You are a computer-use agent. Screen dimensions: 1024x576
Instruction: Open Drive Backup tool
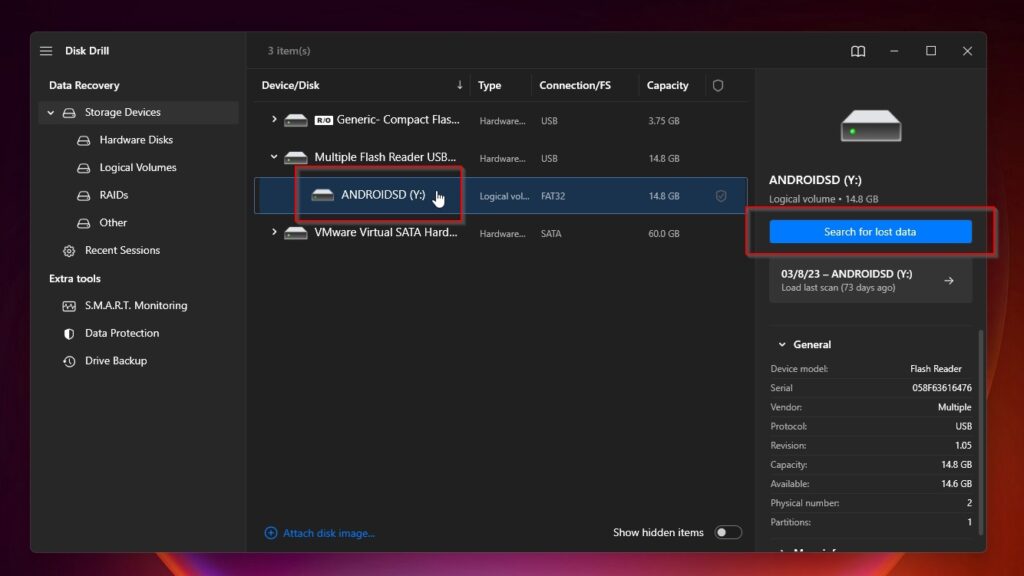tap(115, 361)
